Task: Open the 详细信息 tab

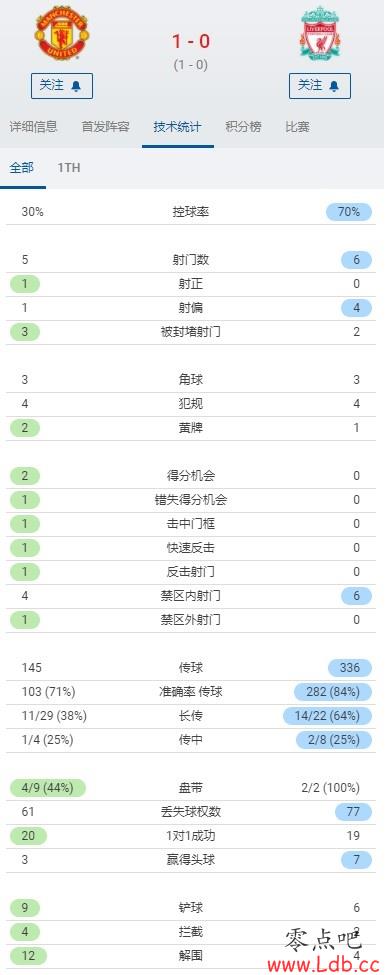Action: coord(34,127)
